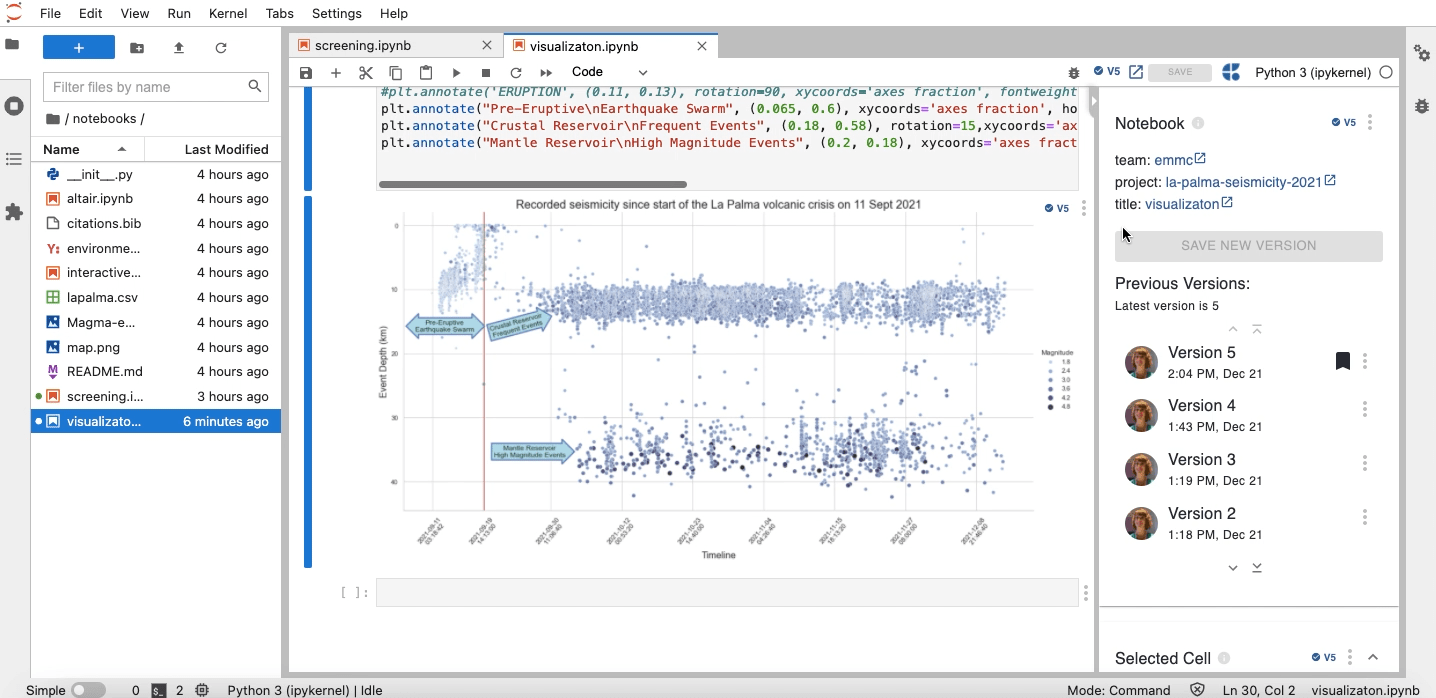The image size is (1436, 698).
Task: Save the notebook with the disk icon
Action: click(x=306, y=73)
